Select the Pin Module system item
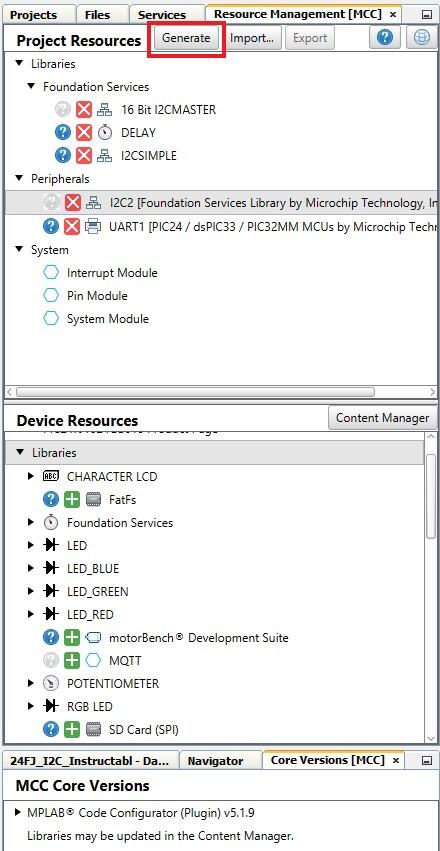This screenshot has height=851, width=440. [97, 296]
